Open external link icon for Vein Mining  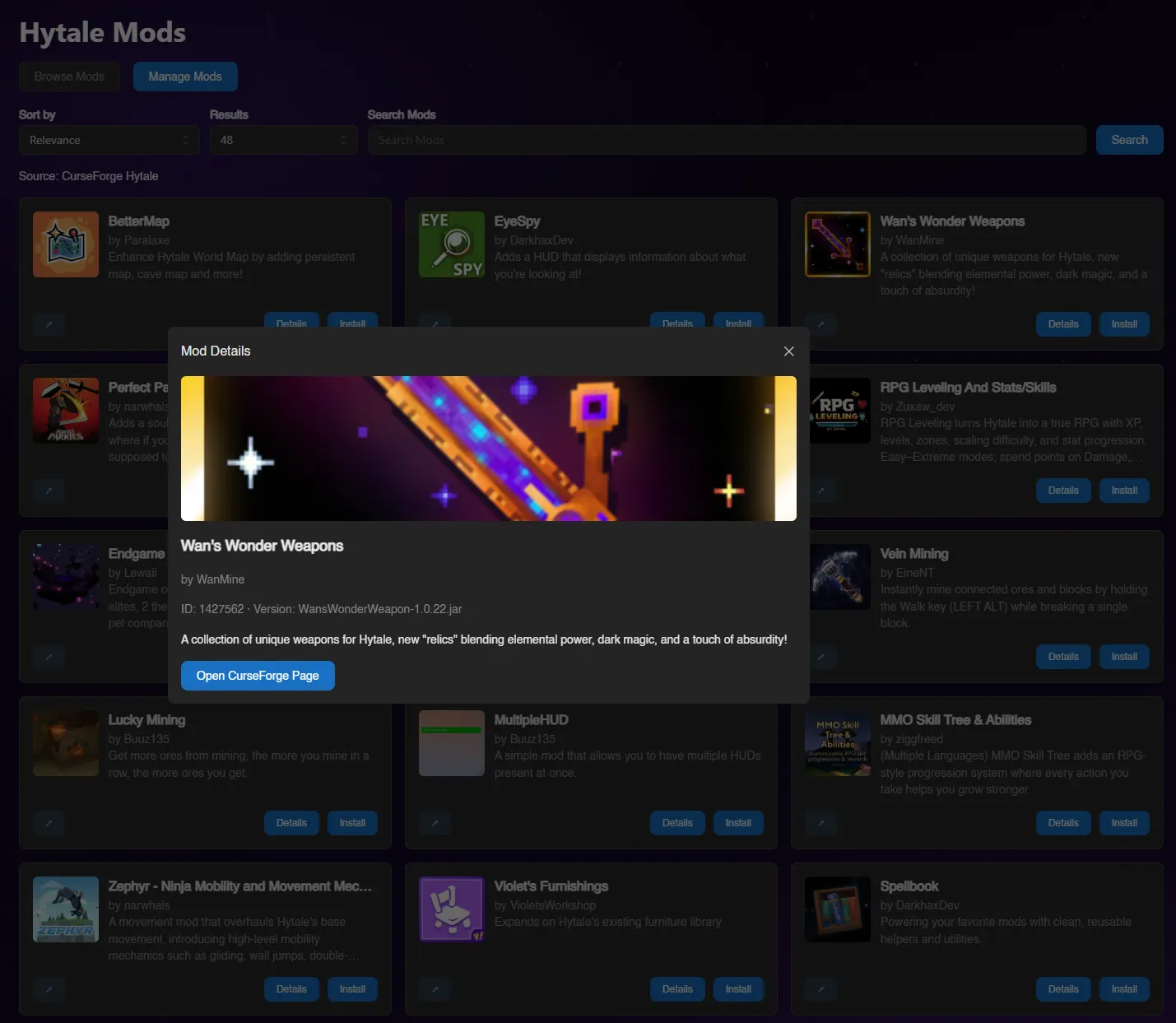coord(822,657)
